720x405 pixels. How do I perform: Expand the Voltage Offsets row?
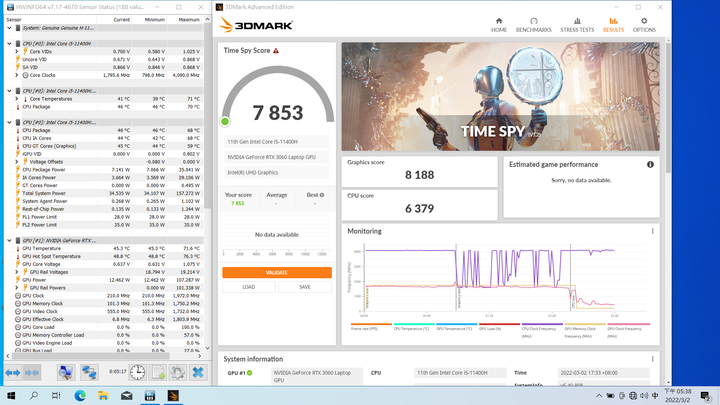pos(17,162)
